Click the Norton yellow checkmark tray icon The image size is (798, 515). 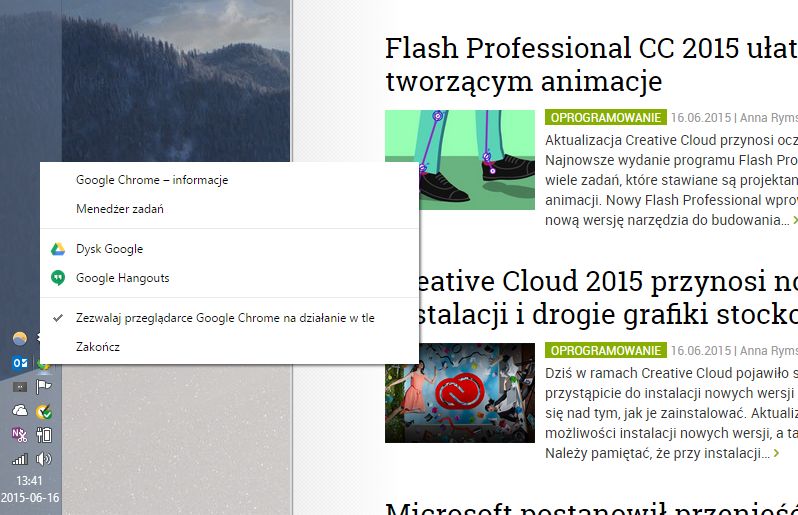click(x=44, y=411)
